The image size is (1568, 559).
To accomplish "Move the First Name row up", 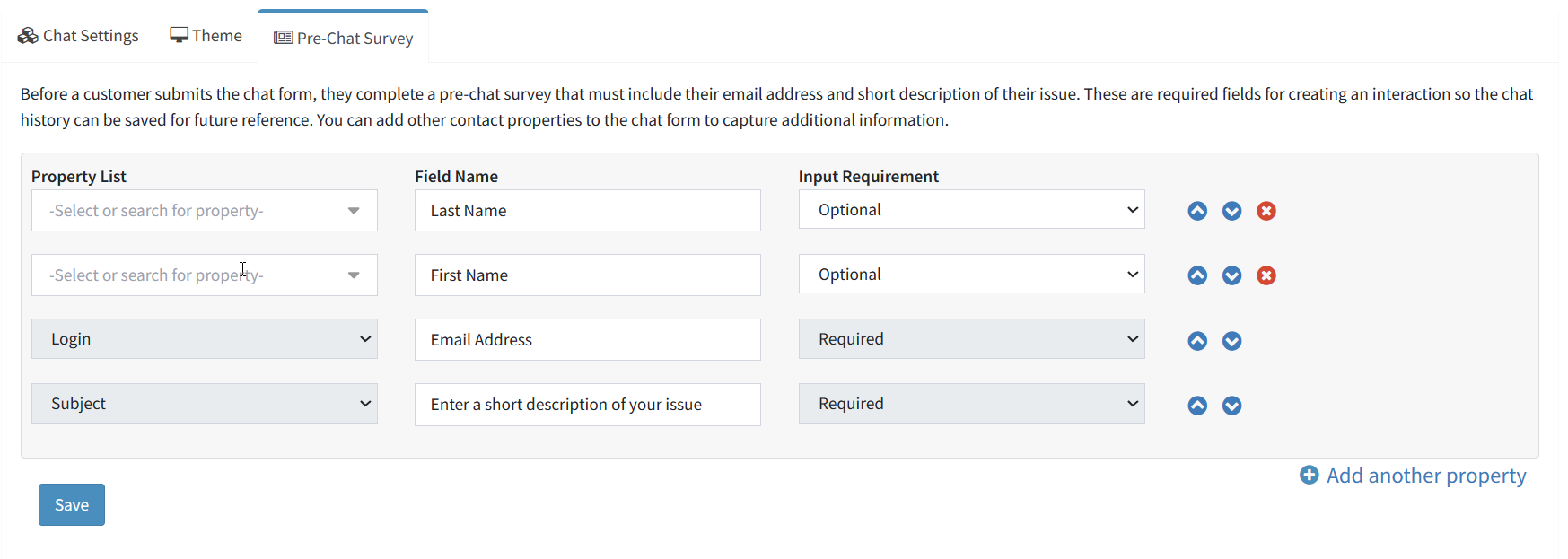I will (1197, 275).
